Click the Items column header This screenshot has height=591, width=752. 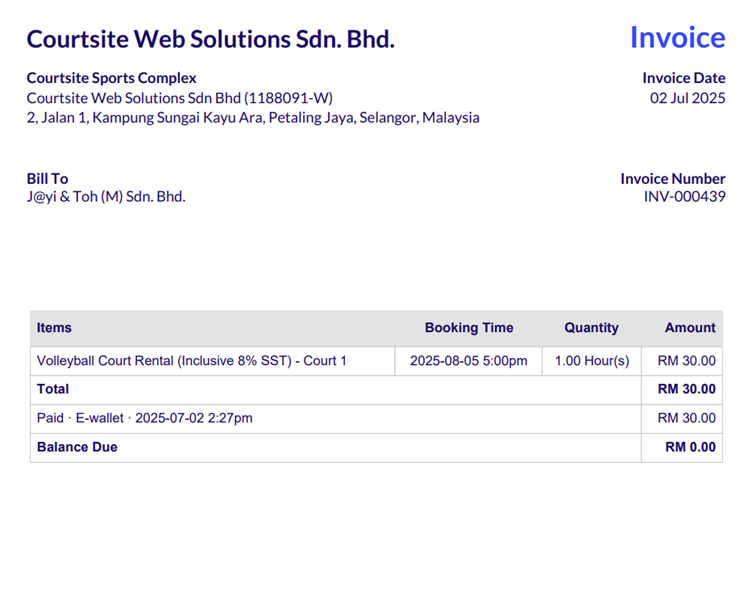[54, 328]
